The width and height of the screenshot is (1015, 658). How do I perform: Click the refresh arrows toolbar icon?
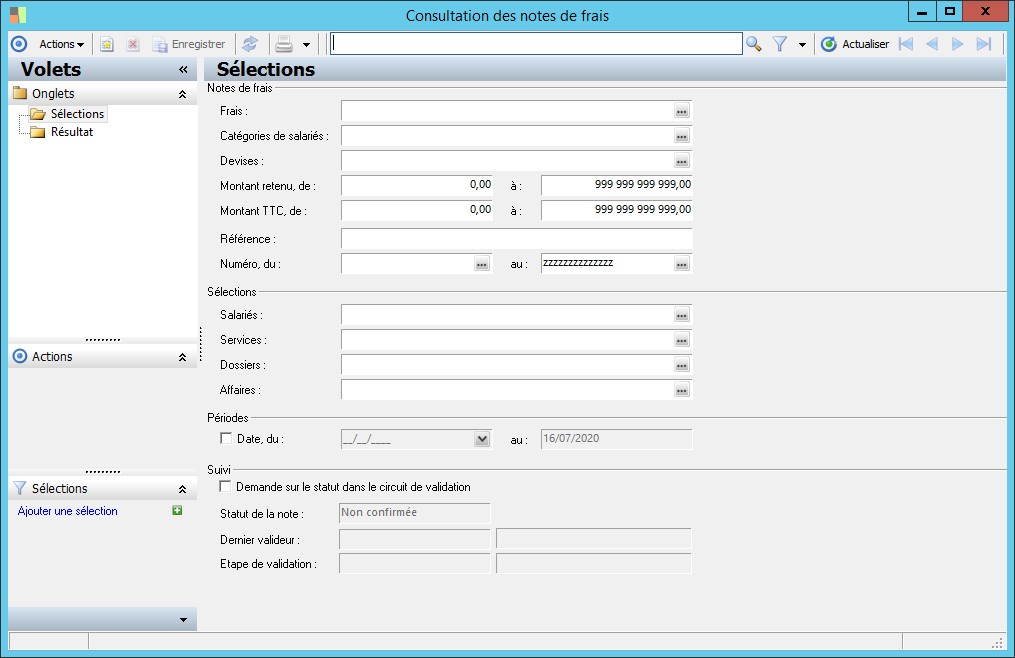point(250,44)
